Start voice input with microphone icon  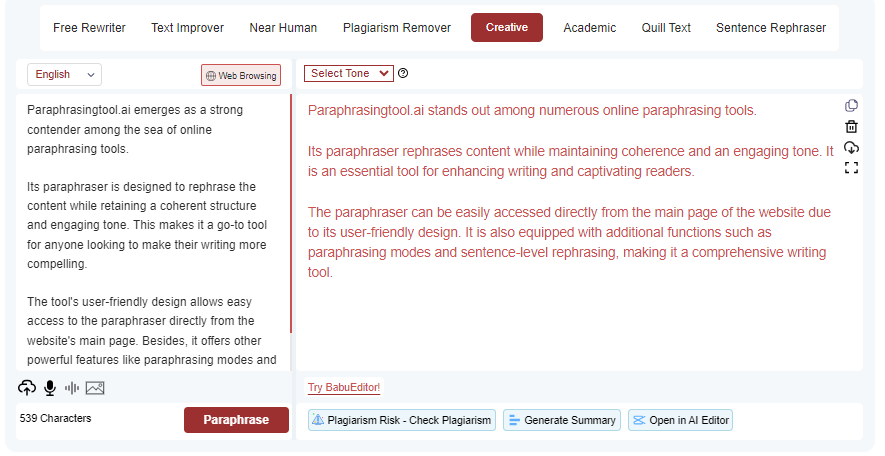50,388
